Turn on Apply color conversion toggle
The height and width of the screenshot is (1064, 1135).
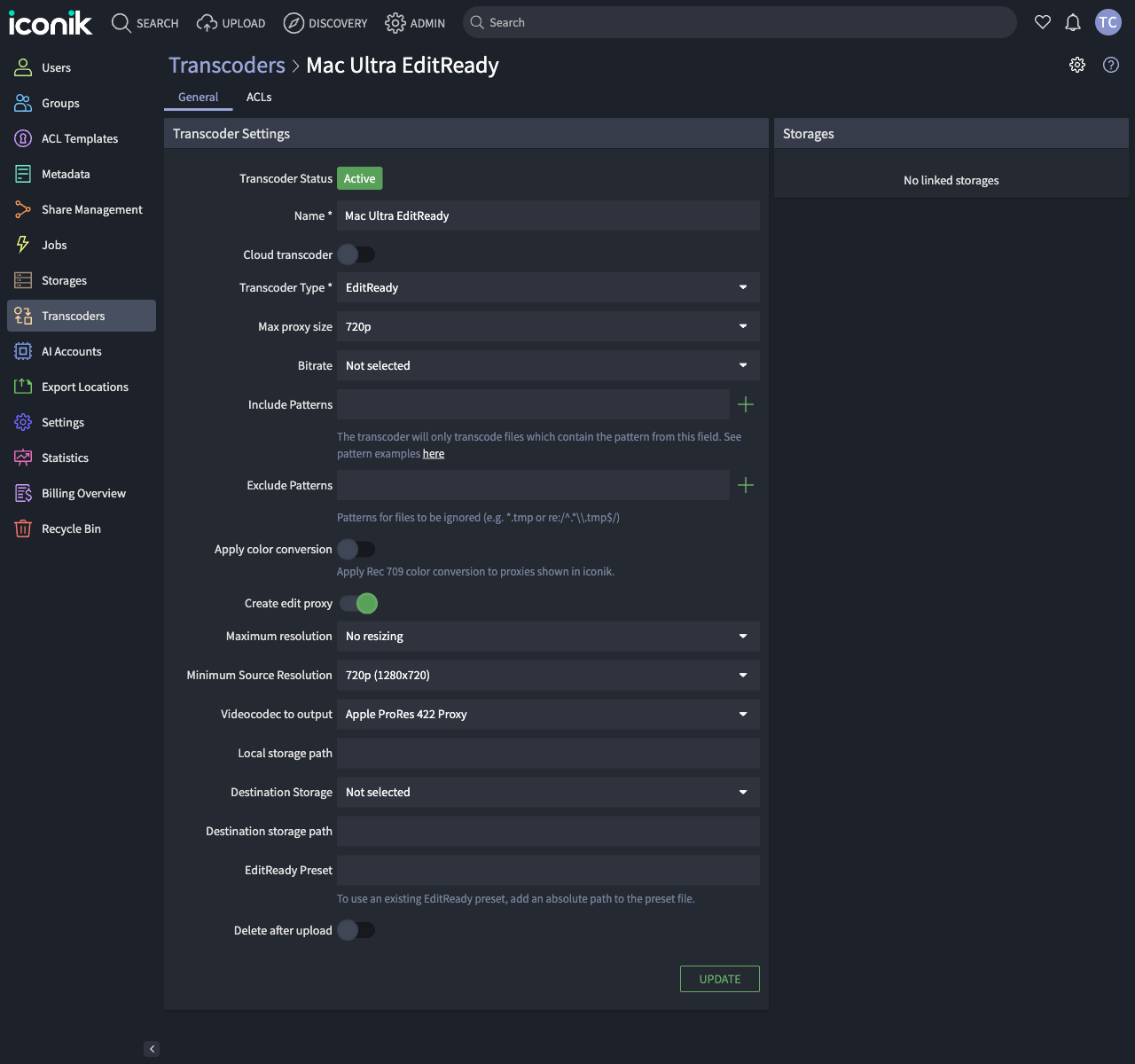(356, 549)
